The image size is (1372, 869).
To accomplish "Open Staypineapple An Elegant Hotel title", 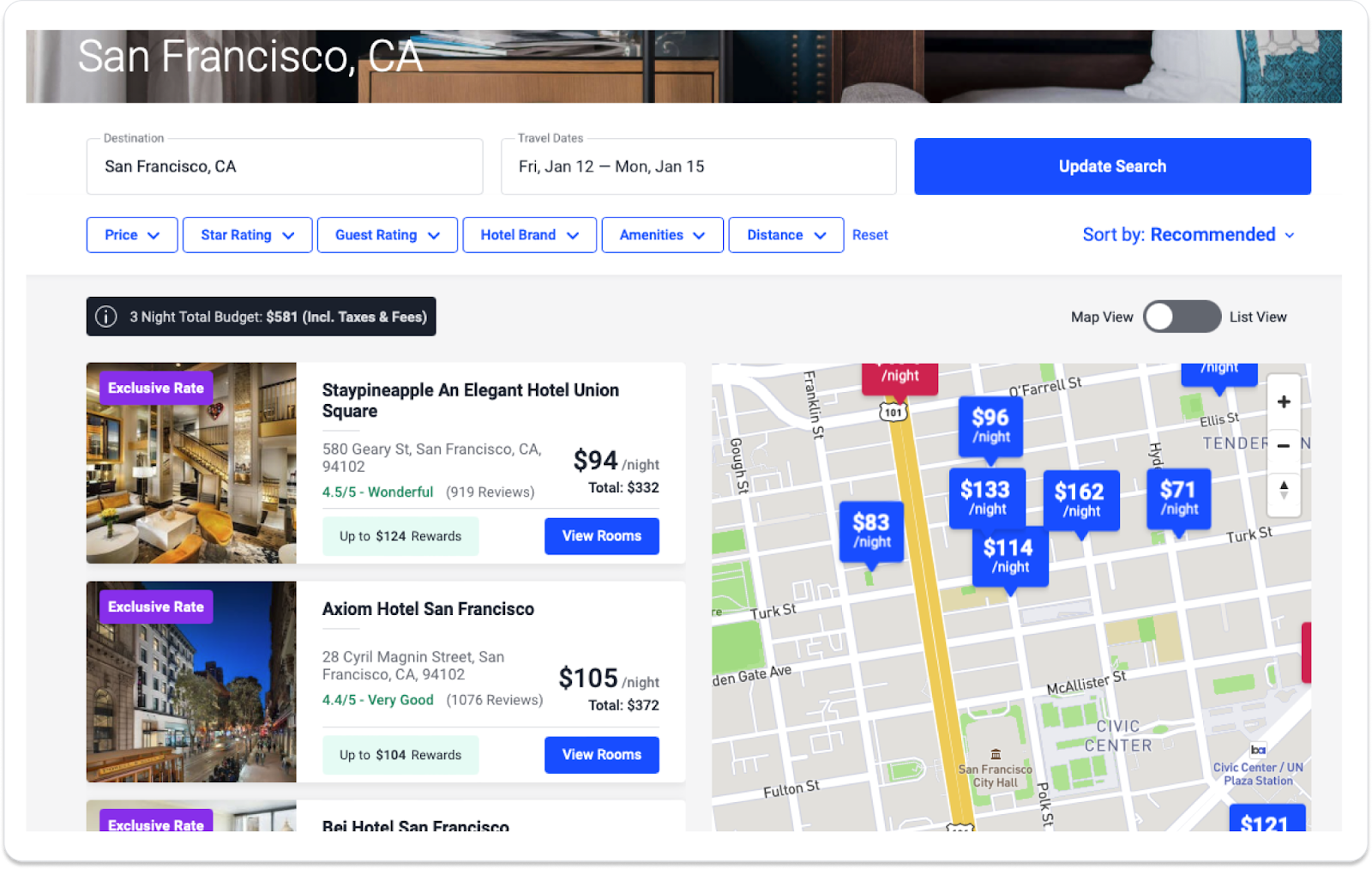I will click(x=470, y=401).
